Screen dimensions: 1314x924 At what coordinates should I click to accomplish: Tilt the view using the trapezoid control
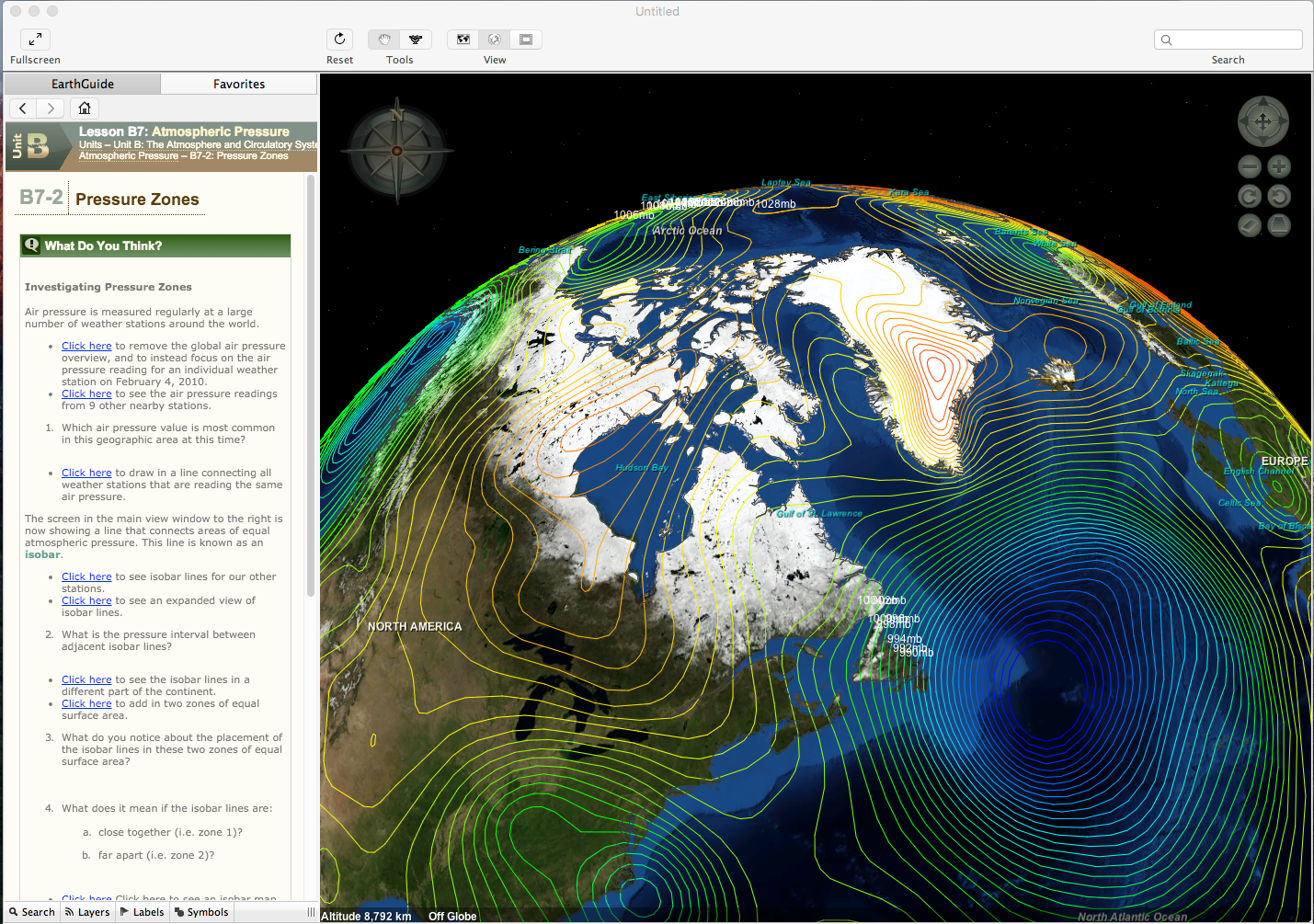click(1279, 224)
